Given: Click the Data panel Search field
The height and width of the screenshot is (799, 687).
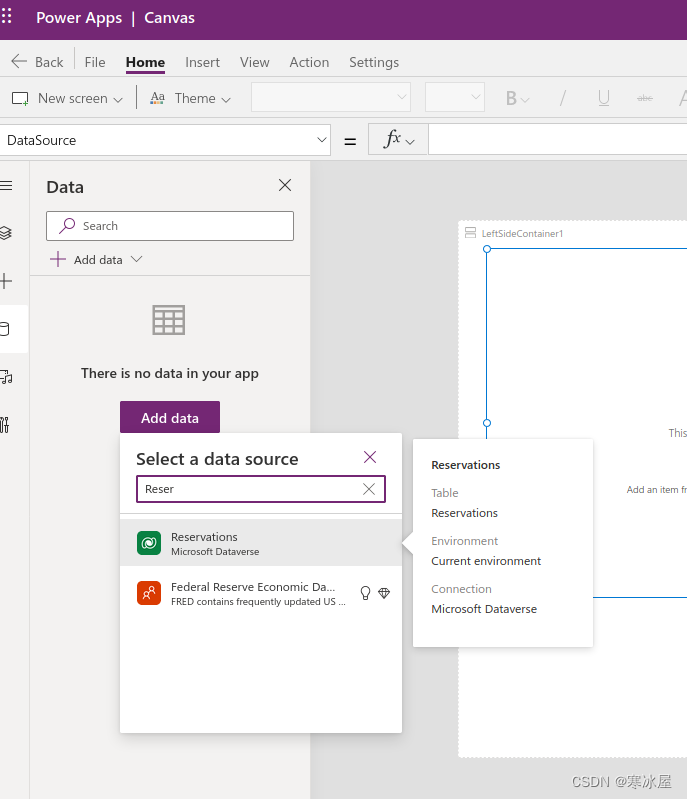Looking at the screenshot, I should coord(170,226).
